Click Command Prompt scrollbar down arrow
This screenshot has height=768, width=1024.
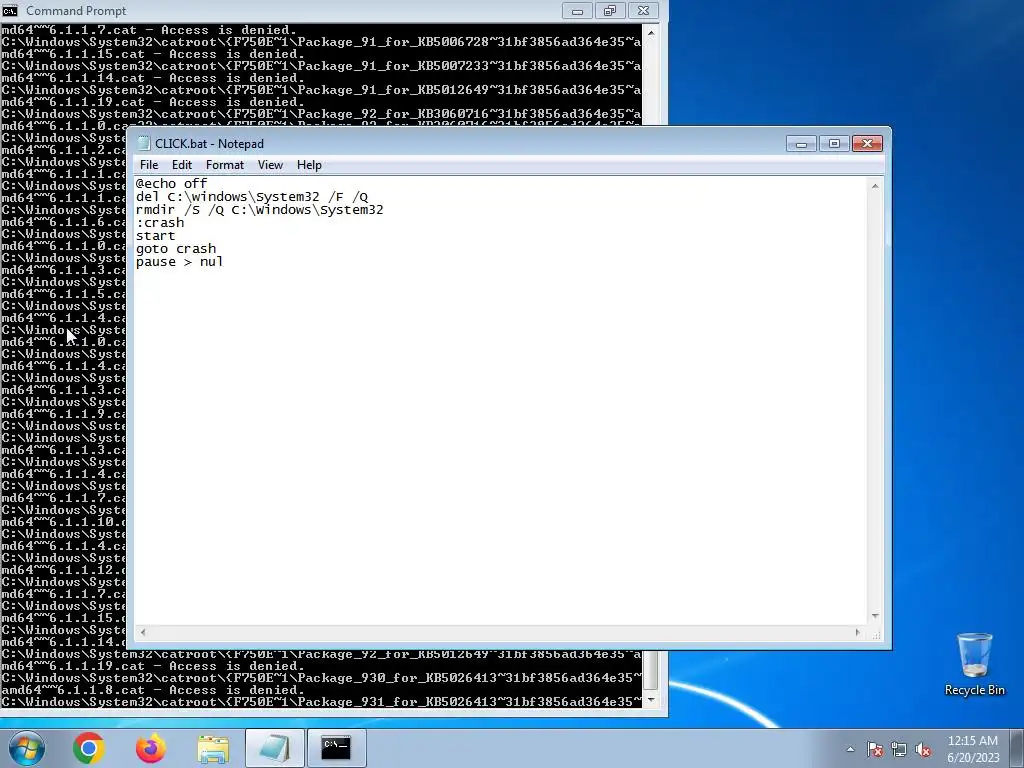(651, 700)
